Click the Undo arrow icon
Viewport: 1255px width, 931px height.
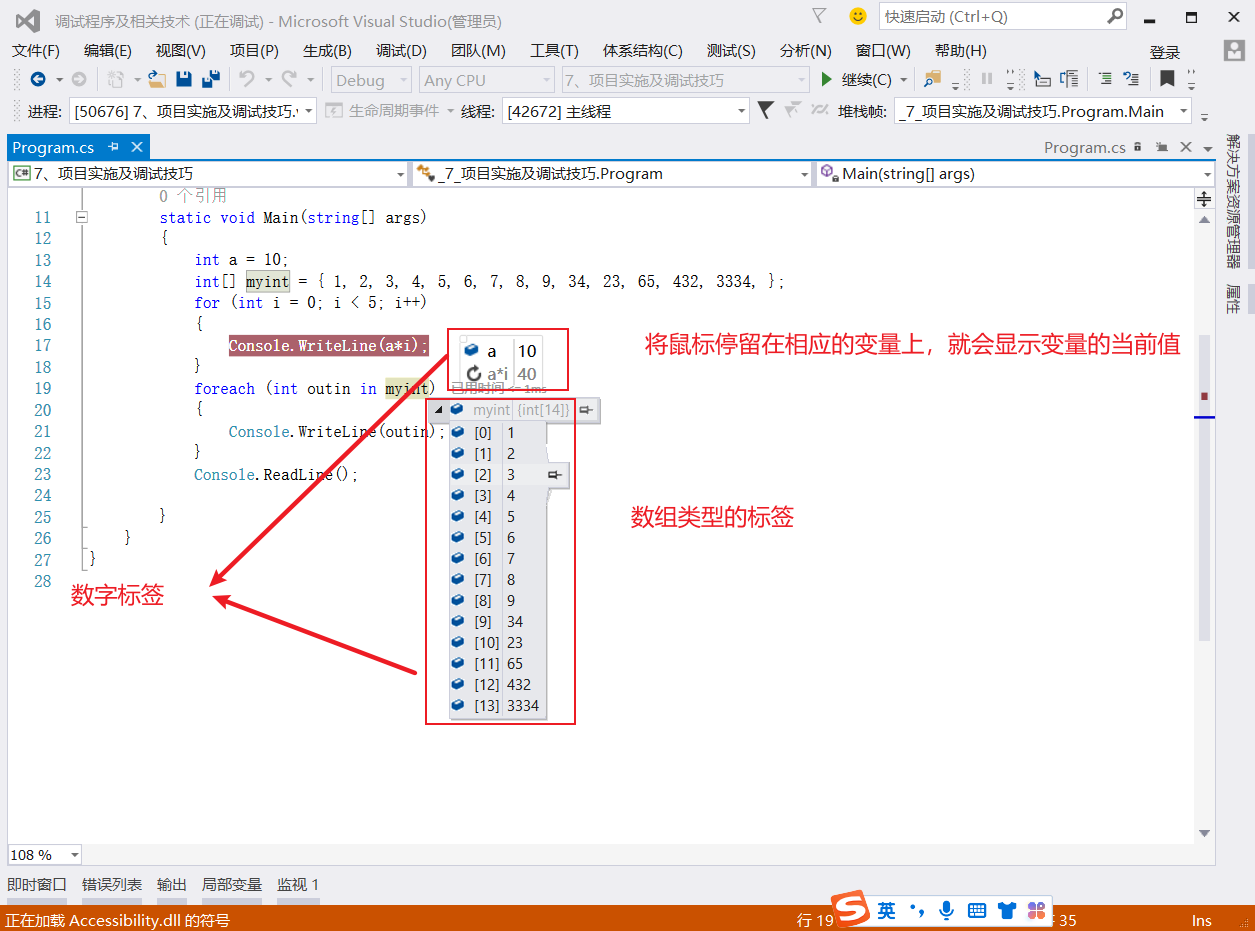click(247, 80)
